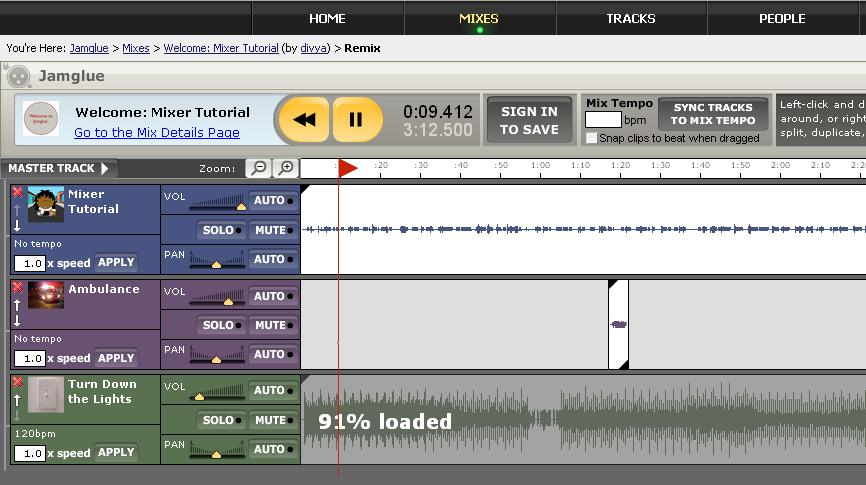Open Welcome: Mixer Tutorial breadcrumb link
The image size is (866, 485).
(x=221, y=48)
